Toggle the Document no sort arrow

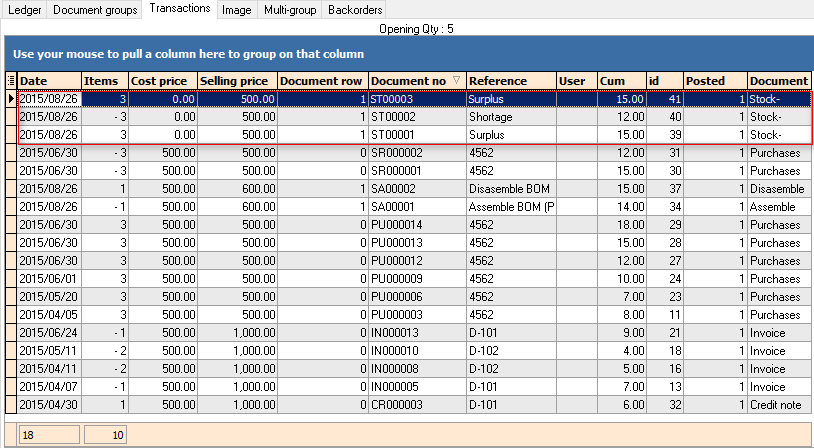point(457,80)
